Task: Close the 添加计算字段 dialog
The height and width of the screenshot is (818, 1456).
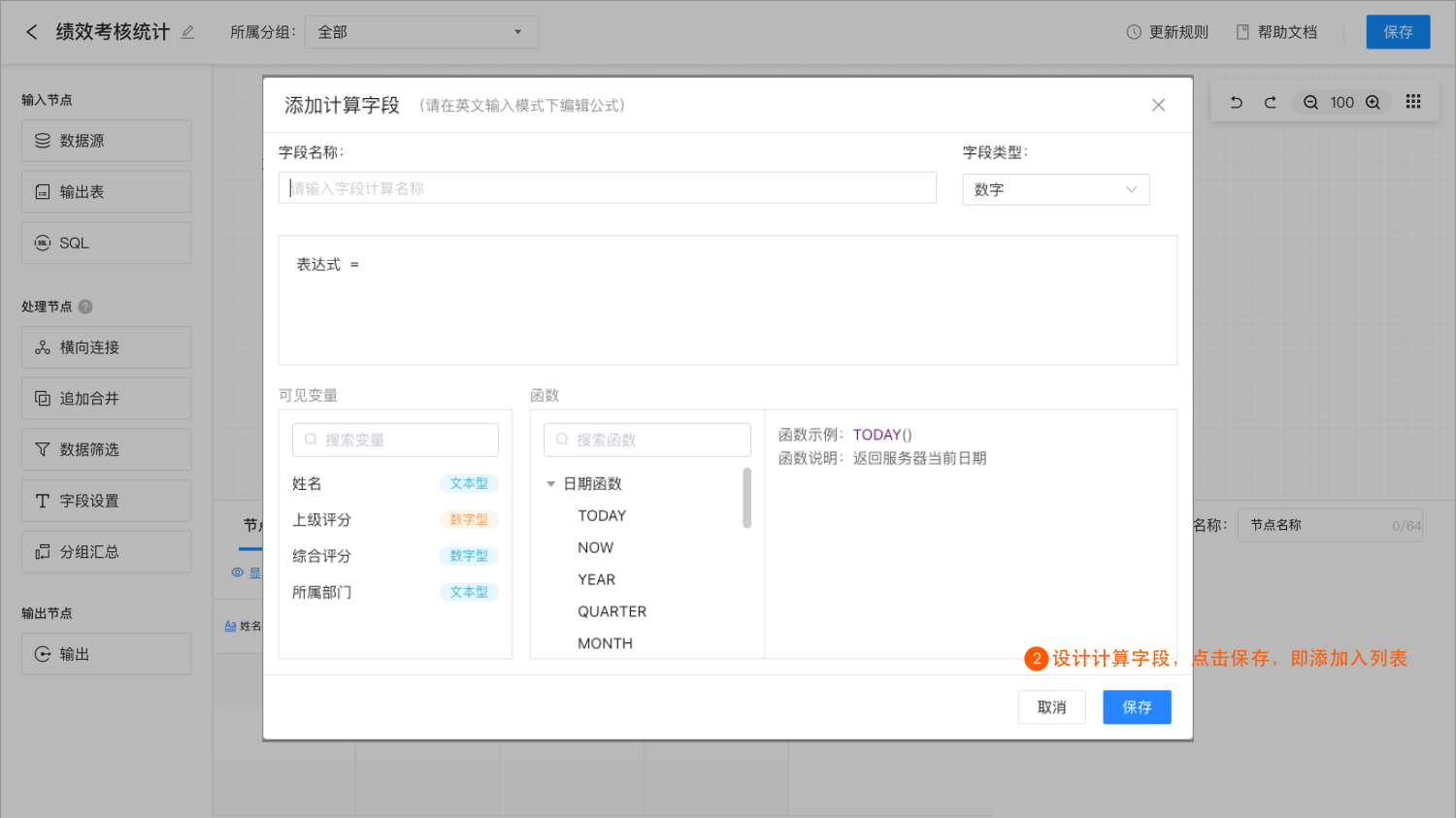Action: [1158, 105]
